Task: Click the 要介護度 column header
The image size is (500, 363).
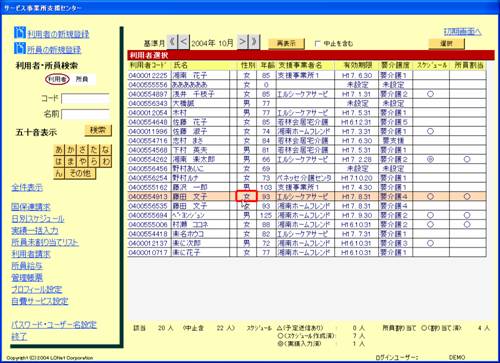Action: [395, 65]
